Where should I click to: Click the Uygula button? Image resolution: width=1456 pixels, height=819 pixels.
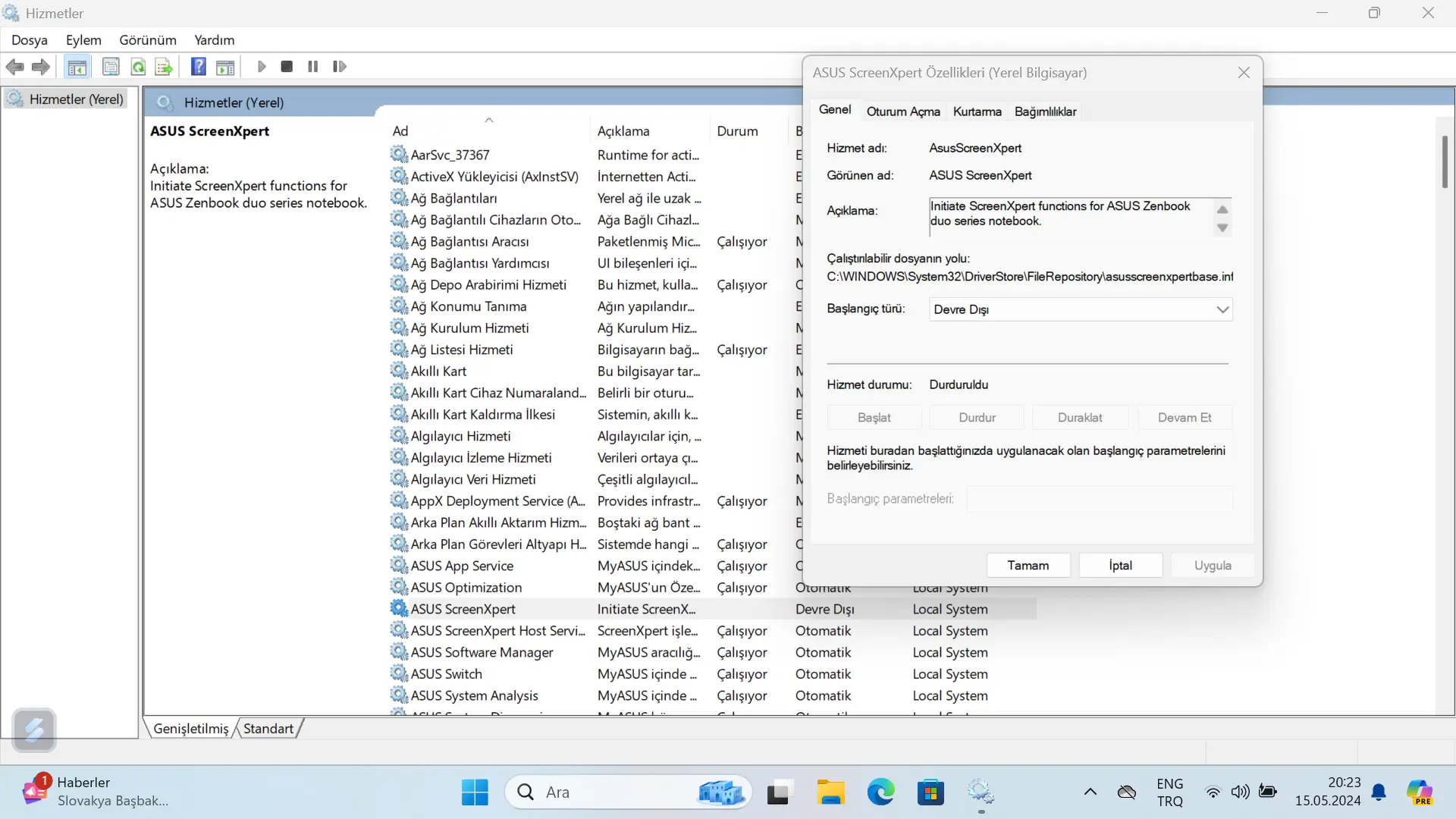point(1213,566)
